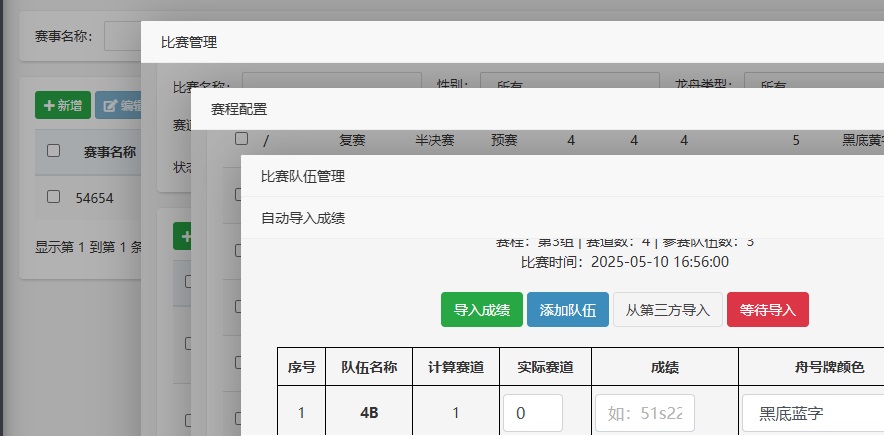Open the 龙舟类型 dropdown showing 所有
Viewport: 884px width, 436px height.
tap(814, 80)
